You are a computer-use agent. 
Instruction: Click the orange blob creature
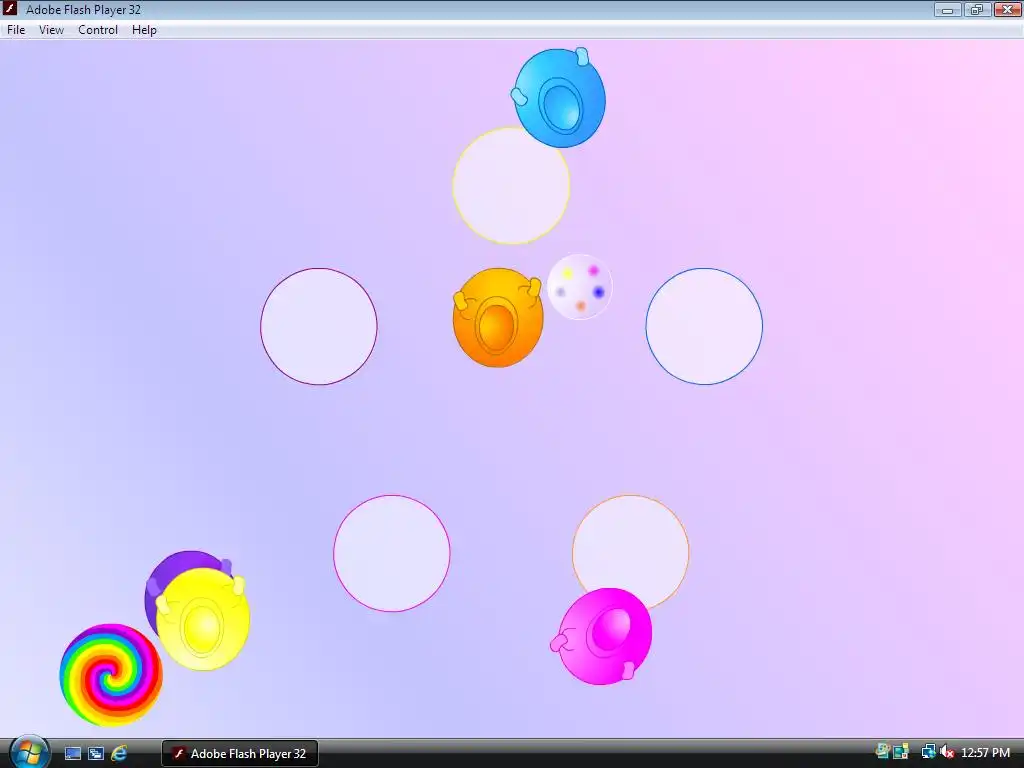coord(498,317)
